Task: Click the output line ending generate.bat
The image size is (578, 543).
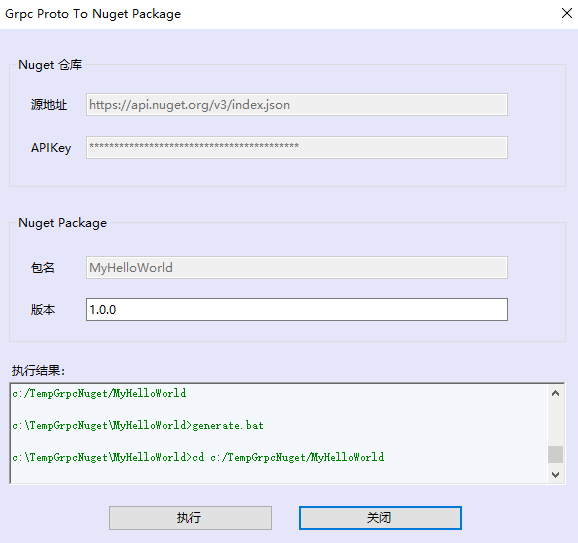Action: tap(138, 425)
